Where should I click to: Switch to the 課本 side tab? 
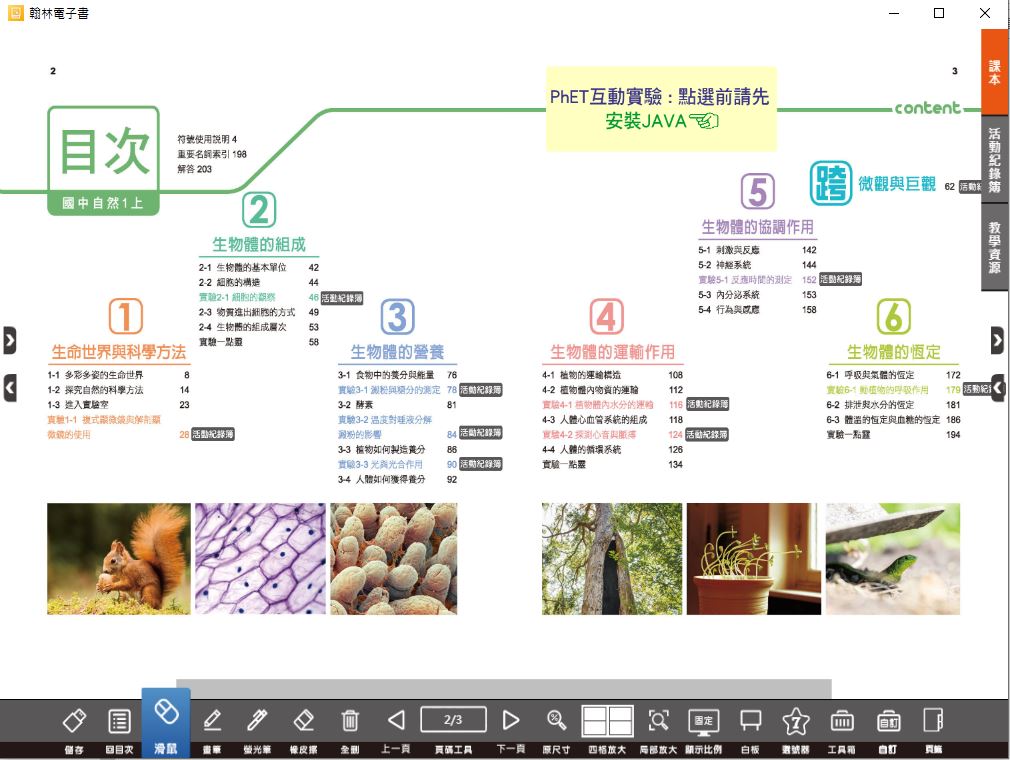[x=995, y=71]
